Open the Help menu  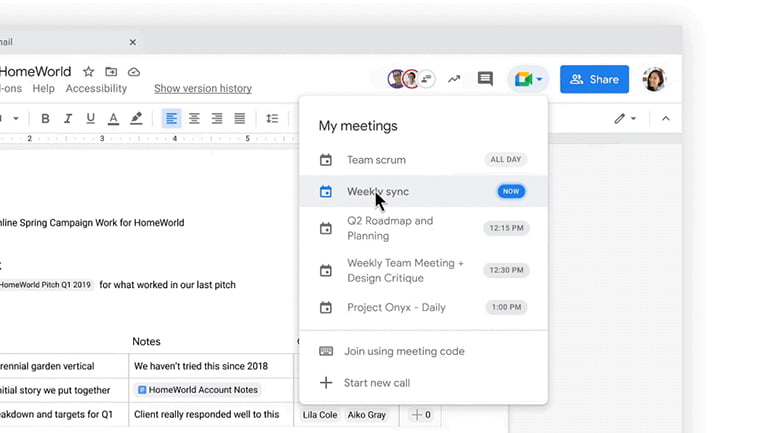click(x=43, y=88)
